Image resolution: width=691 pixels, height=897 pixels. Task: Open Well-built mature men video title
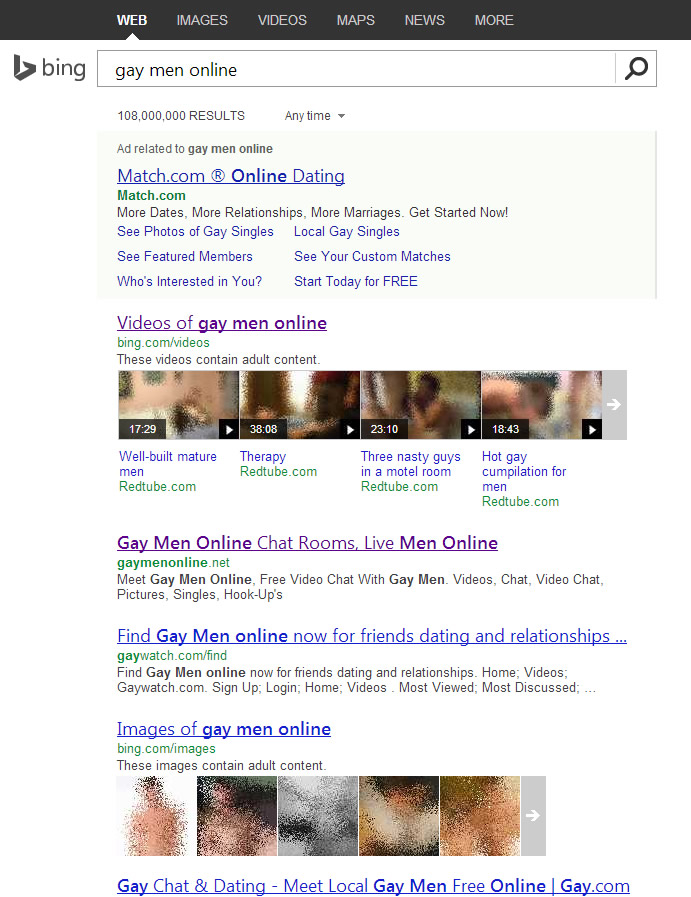coord(168,464)
